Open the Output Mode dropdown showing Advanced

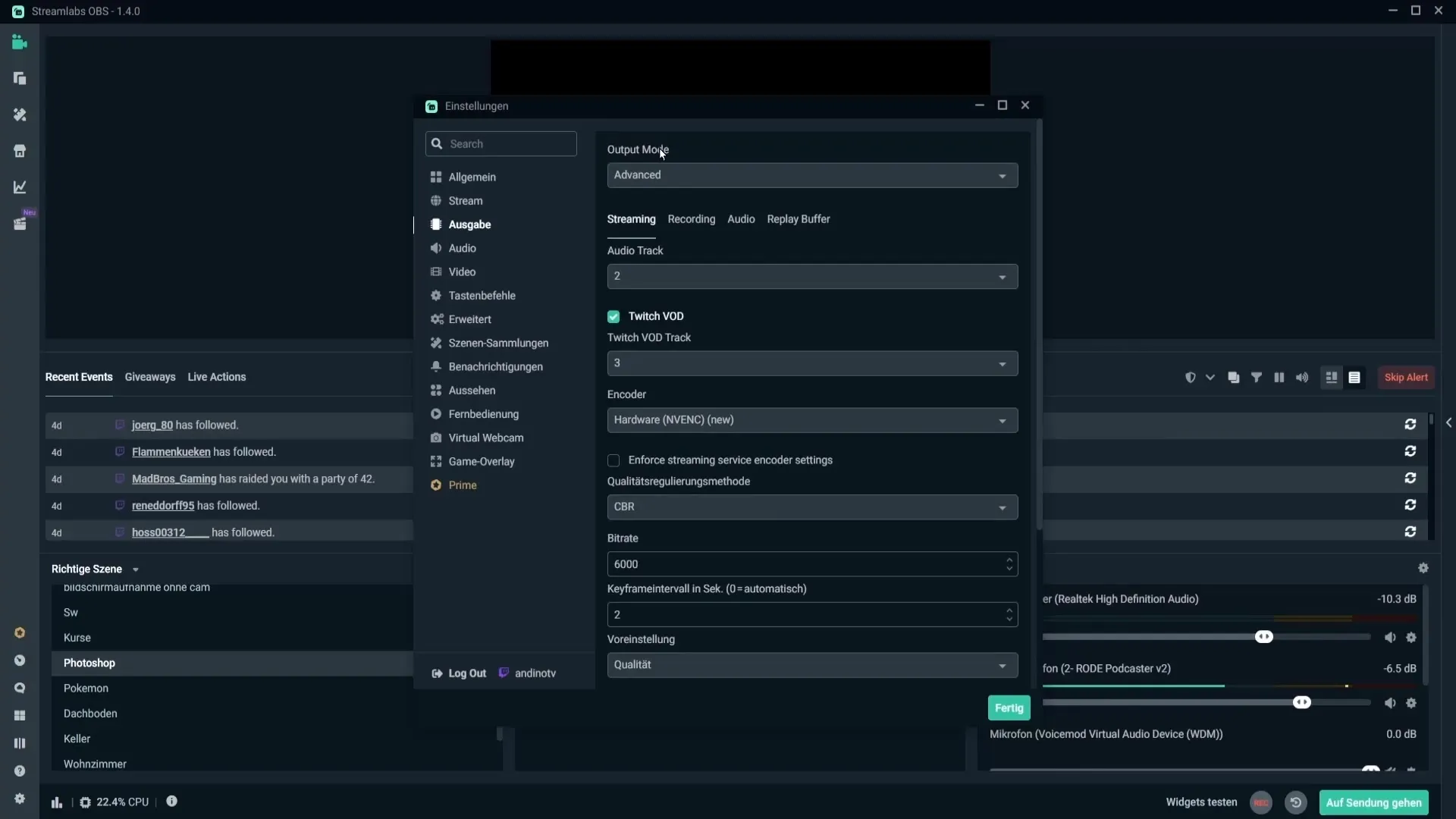coord(812,175)
